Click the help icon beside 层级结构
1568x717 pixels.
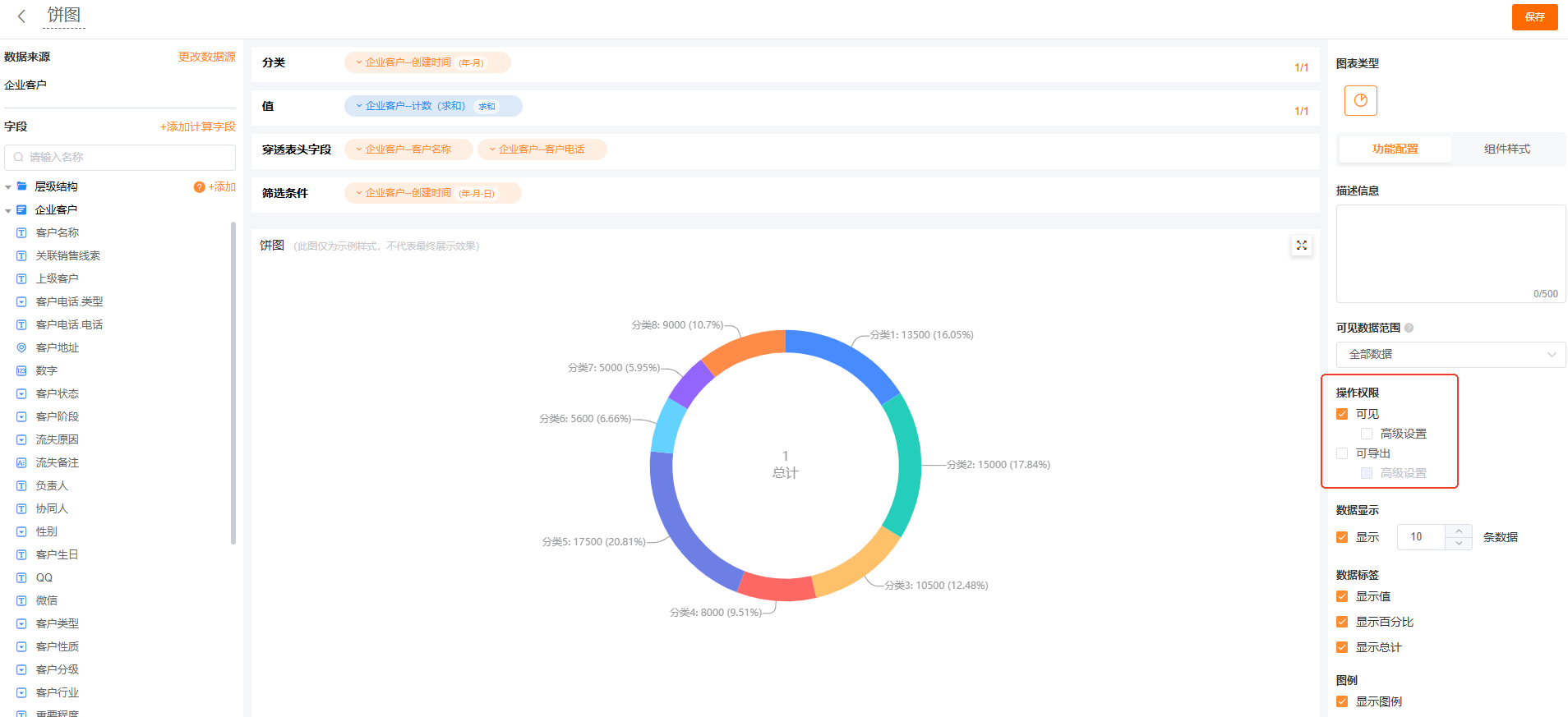[x=199, y=187]
